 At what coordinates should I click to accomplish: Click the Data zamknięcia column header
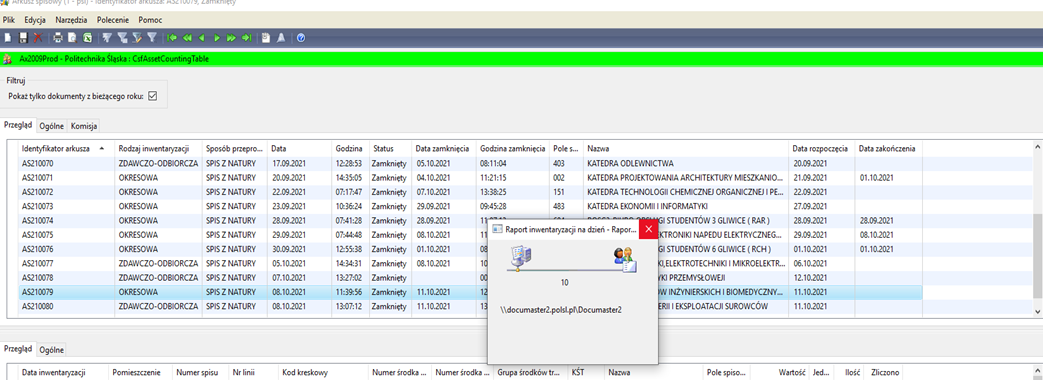pos(444,148)
